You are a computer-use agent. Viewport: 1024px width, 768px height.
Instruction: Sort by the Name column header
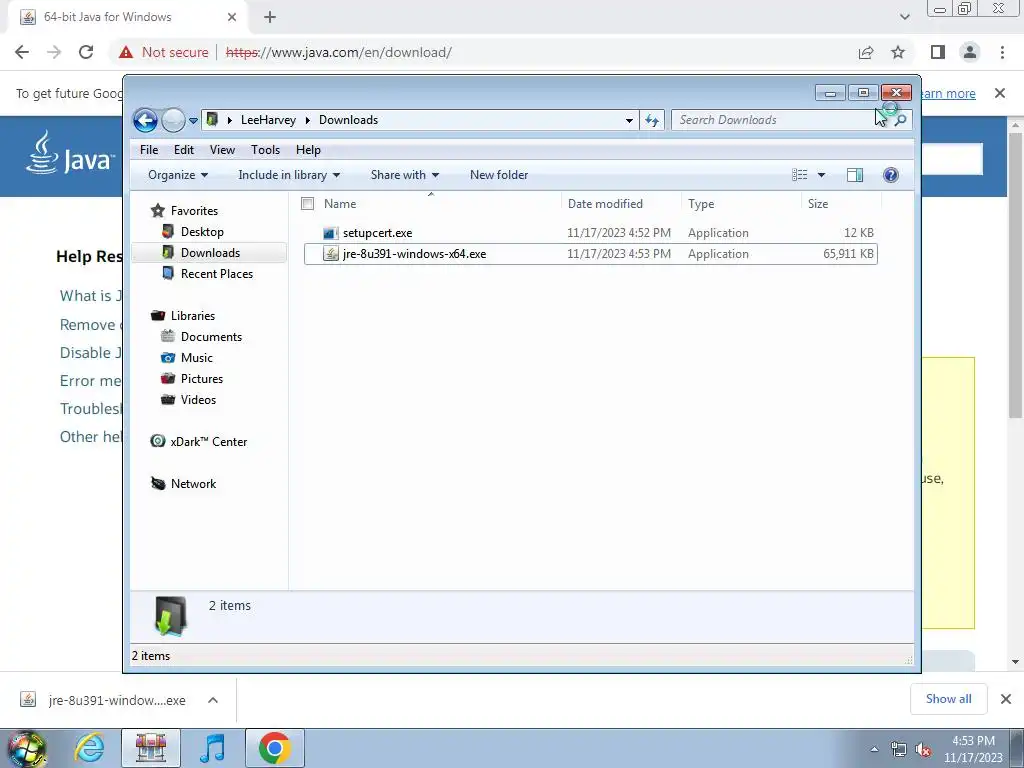340,204
